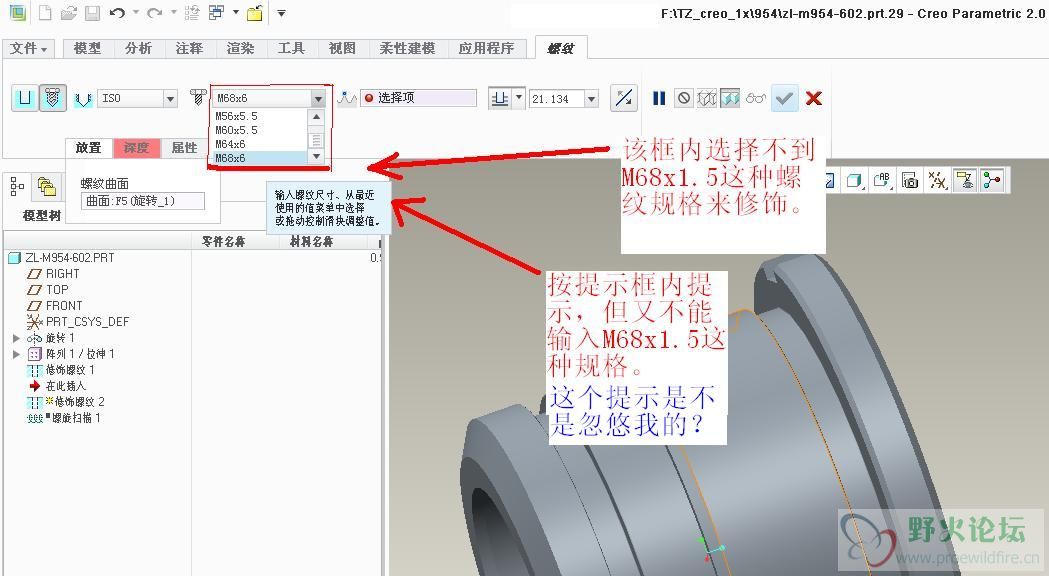Open the depth option dropdown arrow
The width and height of the screenshot is (1049, 576).
click(x=518, y=98)
